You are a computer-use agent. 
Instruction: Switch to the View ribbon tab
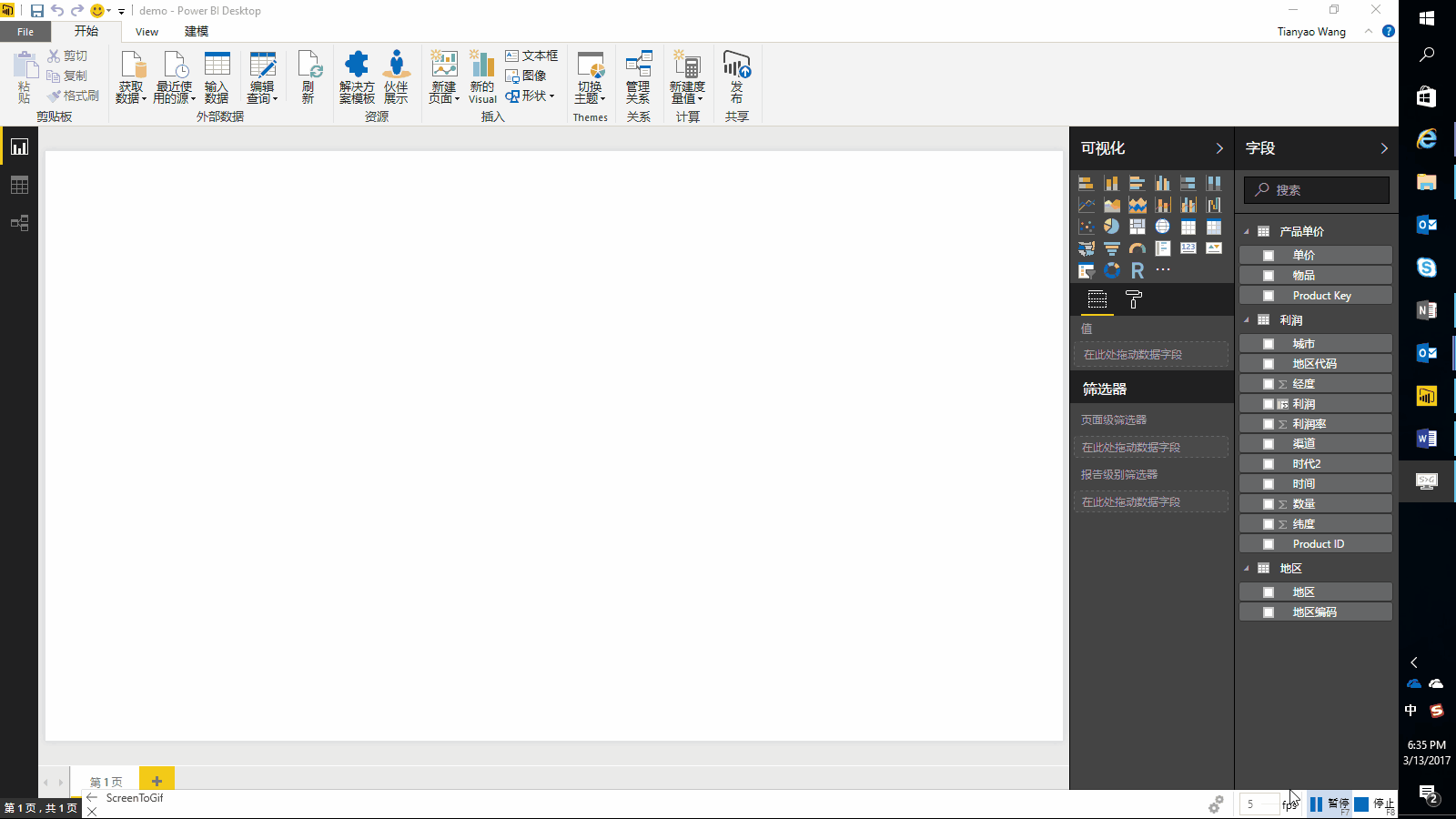[147, 32]
